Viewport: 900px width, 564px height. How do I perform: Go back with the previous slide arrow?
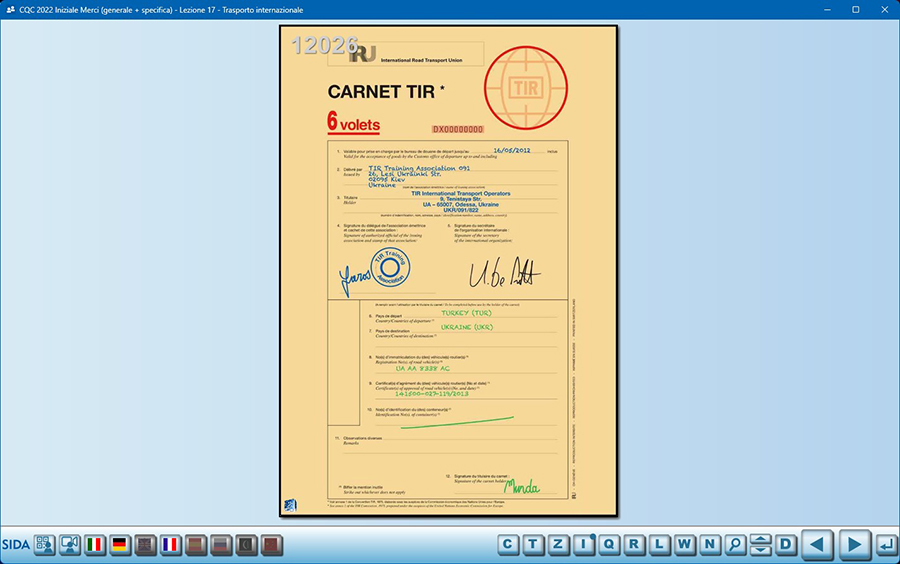click(818, 545)
